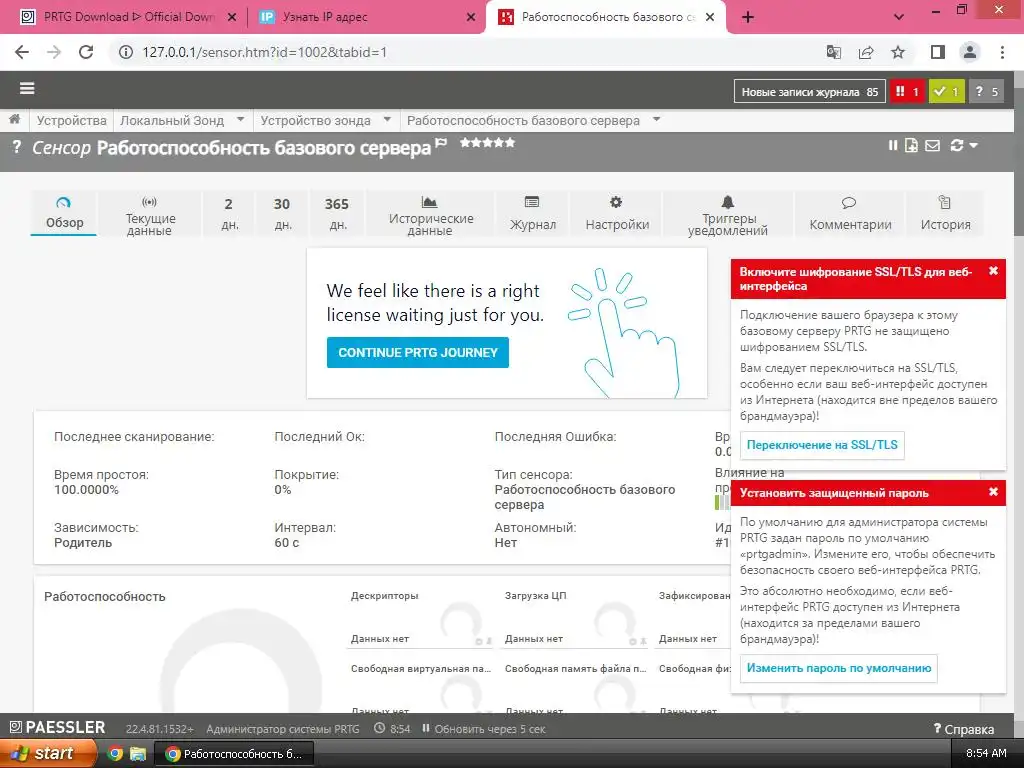Open the Настройки settings tab
Viewport: 1024px width, 768px height.
pos(616,213)
